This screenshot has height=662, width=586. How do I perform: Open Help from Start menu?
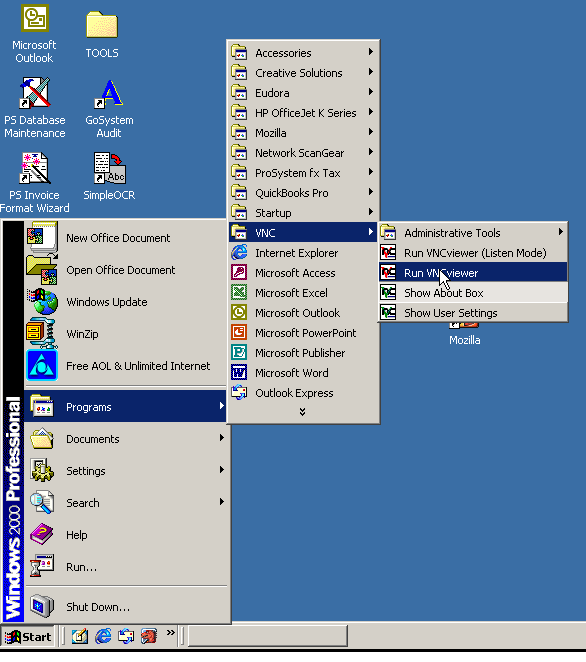[126, 534]
